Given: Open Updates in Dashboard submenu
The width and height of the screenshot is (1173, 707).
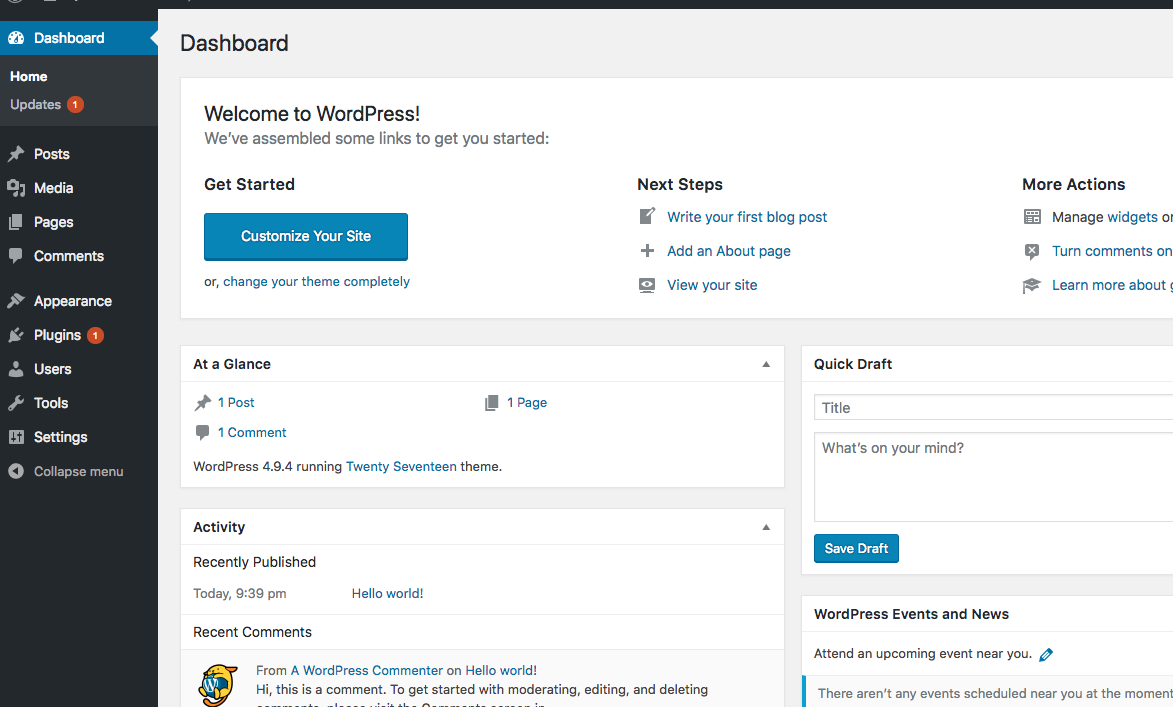Looking at the screenshot, I should 35,105.
